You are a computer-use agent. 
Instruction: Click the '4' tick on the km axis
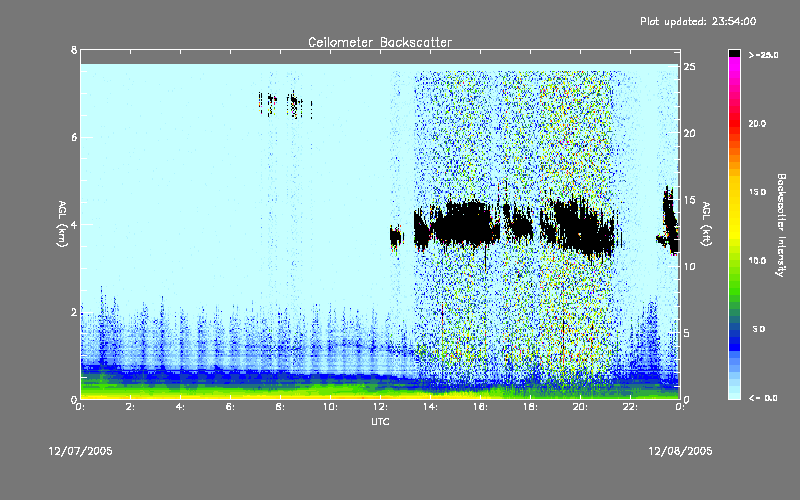click(74, 224)
